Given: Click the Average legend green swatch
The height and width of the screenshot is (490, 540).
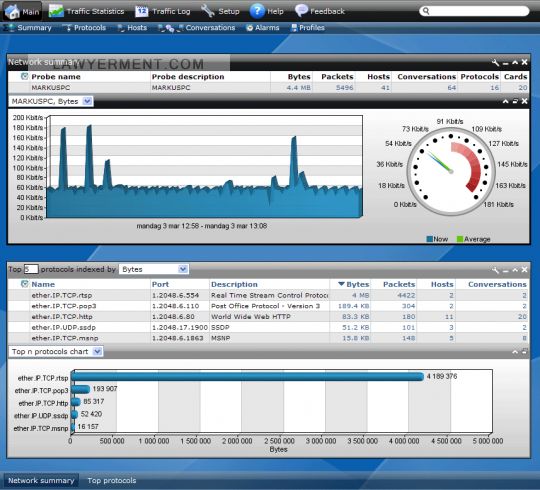Looking at the screenshot, I should point(460,239).
